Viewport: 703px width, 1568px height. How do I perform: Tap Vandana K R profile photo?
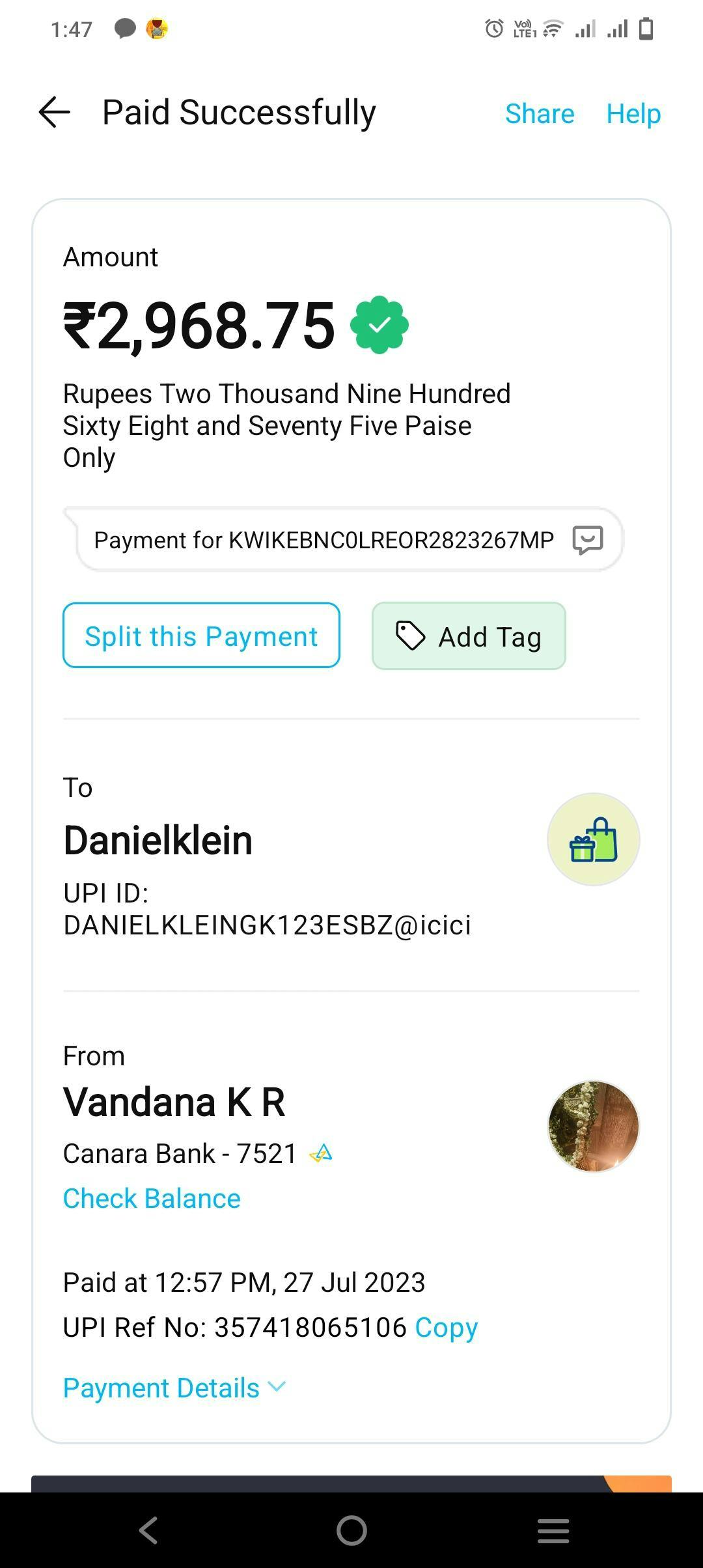(593, 1127)
